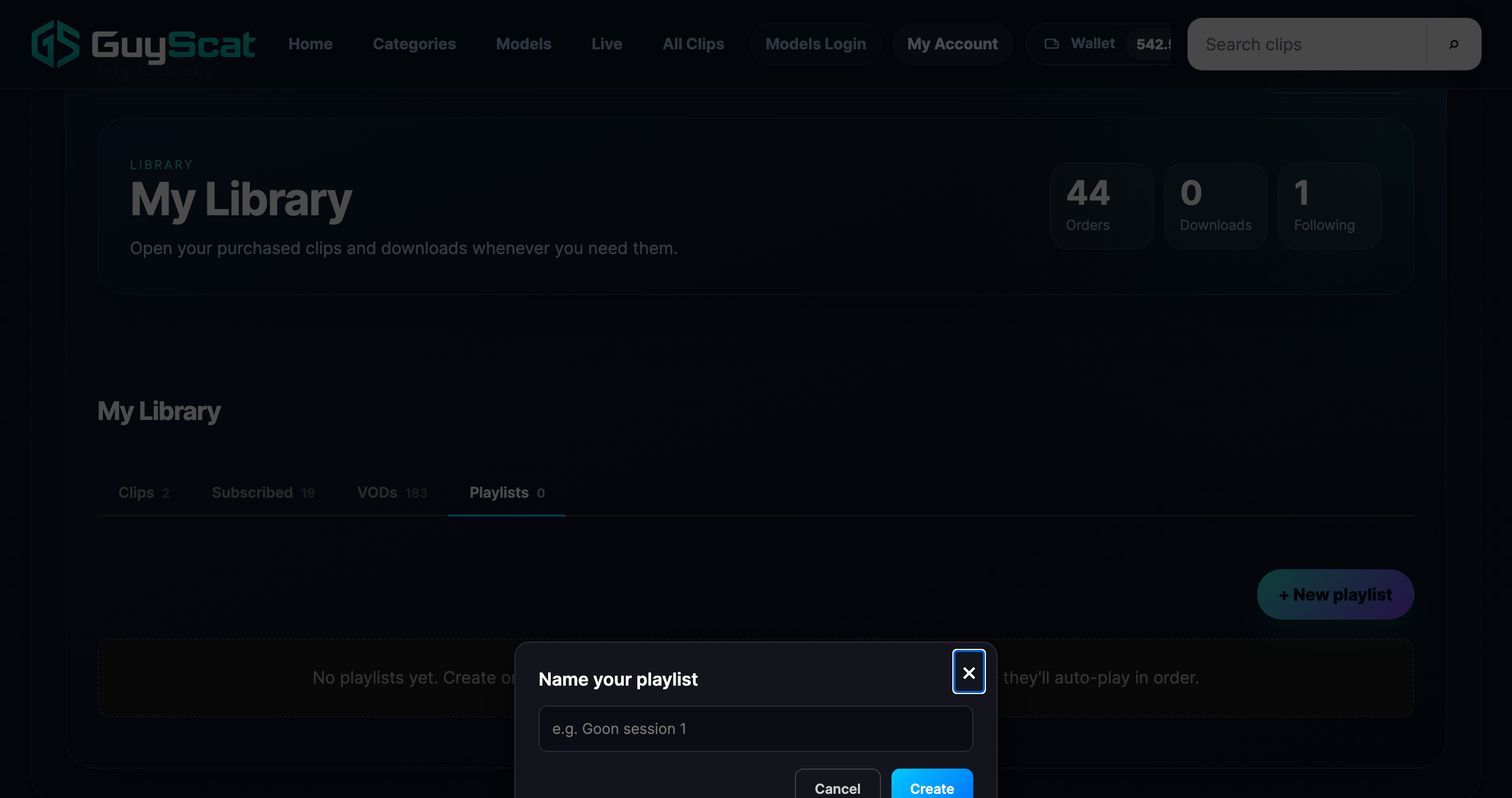This screenshot has height=798, width=1512.
Task: Open the Models nav item
Action: (x=523, y=44)
